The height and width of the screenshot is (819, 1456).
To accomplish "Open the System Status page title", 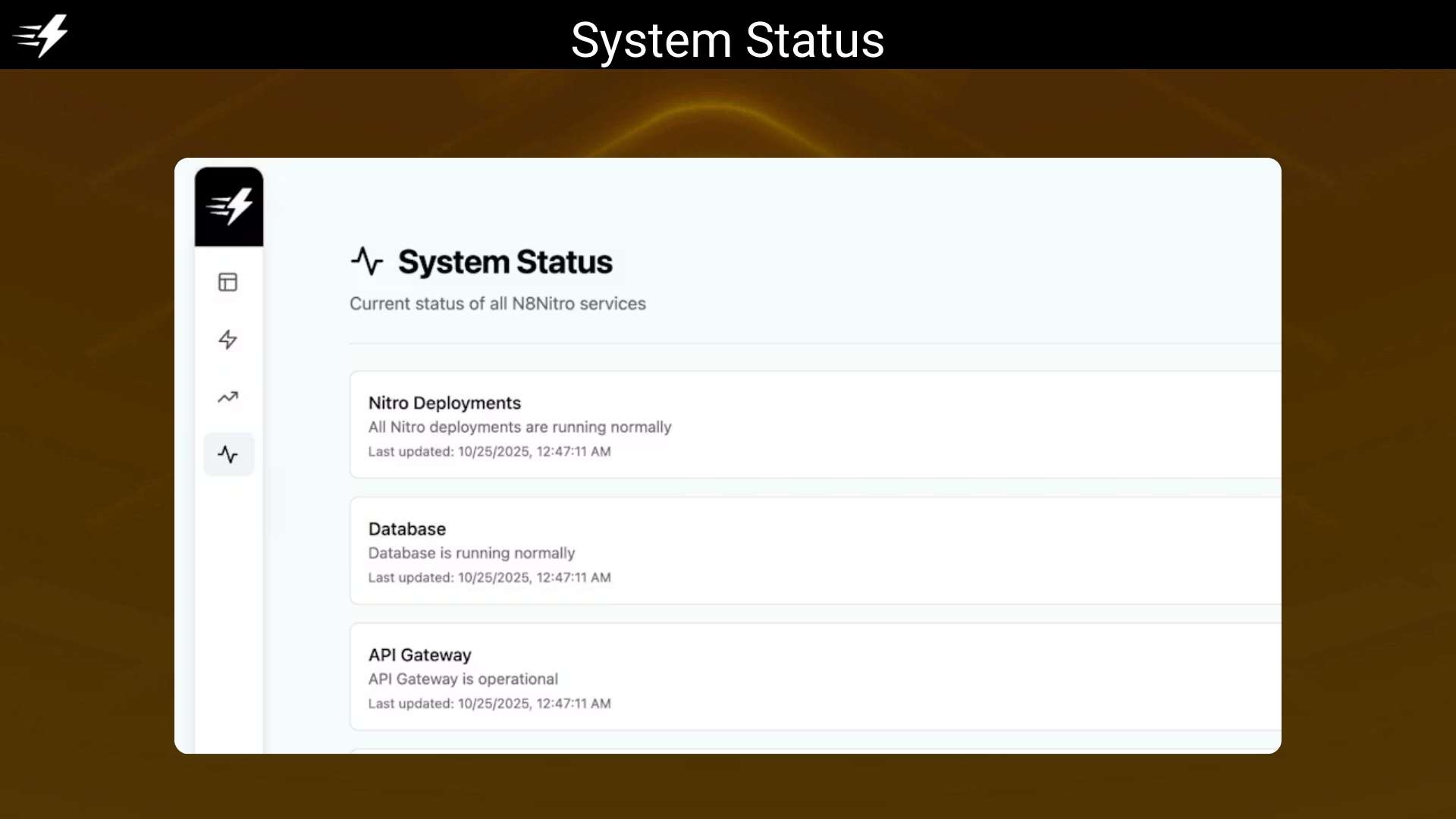I will pos(505,262).
